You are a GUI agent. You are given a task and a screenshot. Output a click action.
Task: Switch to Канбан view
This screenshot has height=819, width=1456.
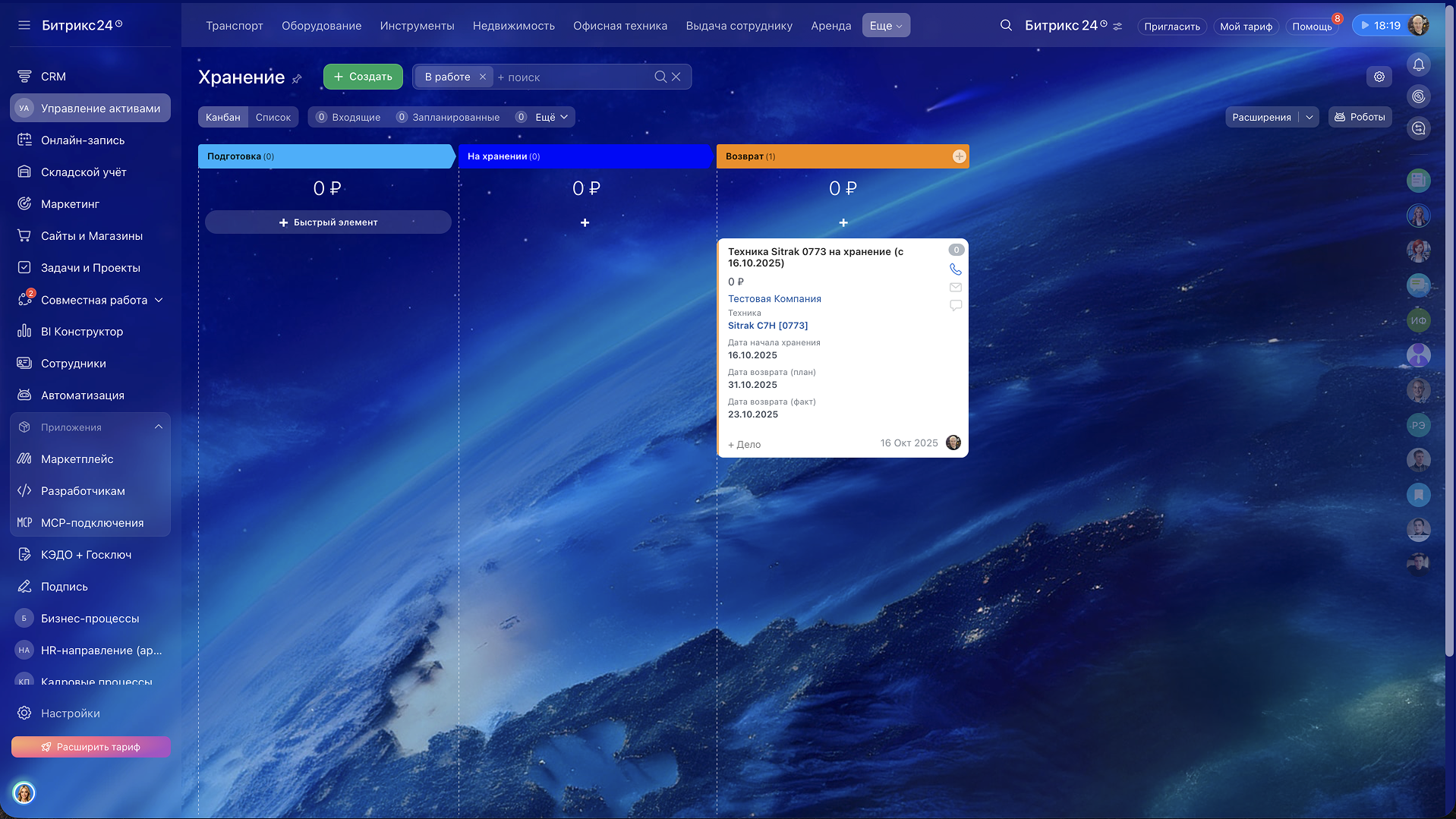[223, 117]
